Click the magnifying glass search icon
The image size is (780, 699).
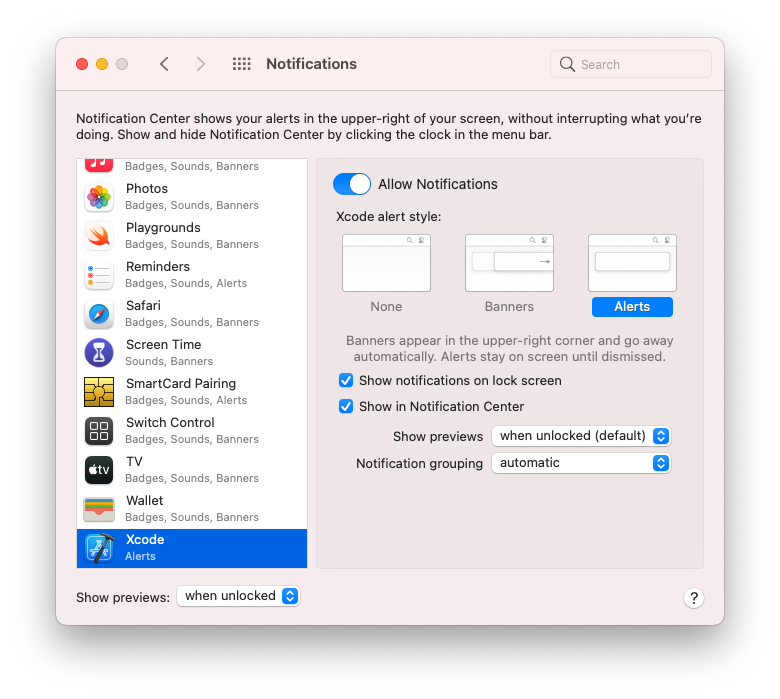point(567,64)
